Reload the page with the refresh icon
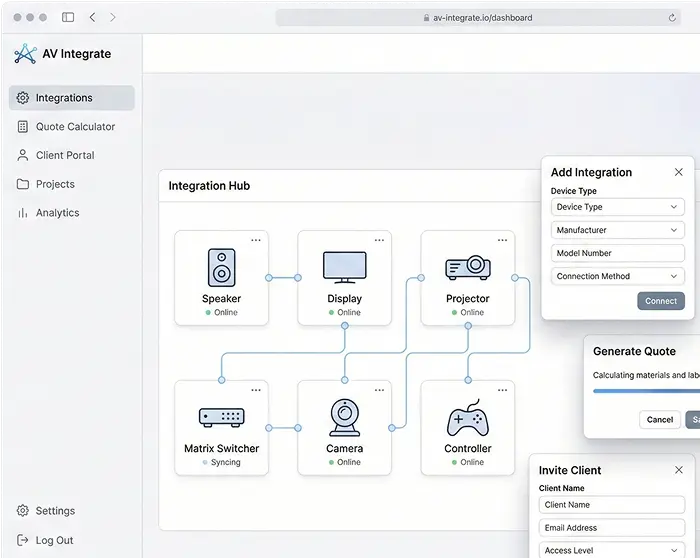The width and height of the screenshot is (700, 558). (672, 18)
